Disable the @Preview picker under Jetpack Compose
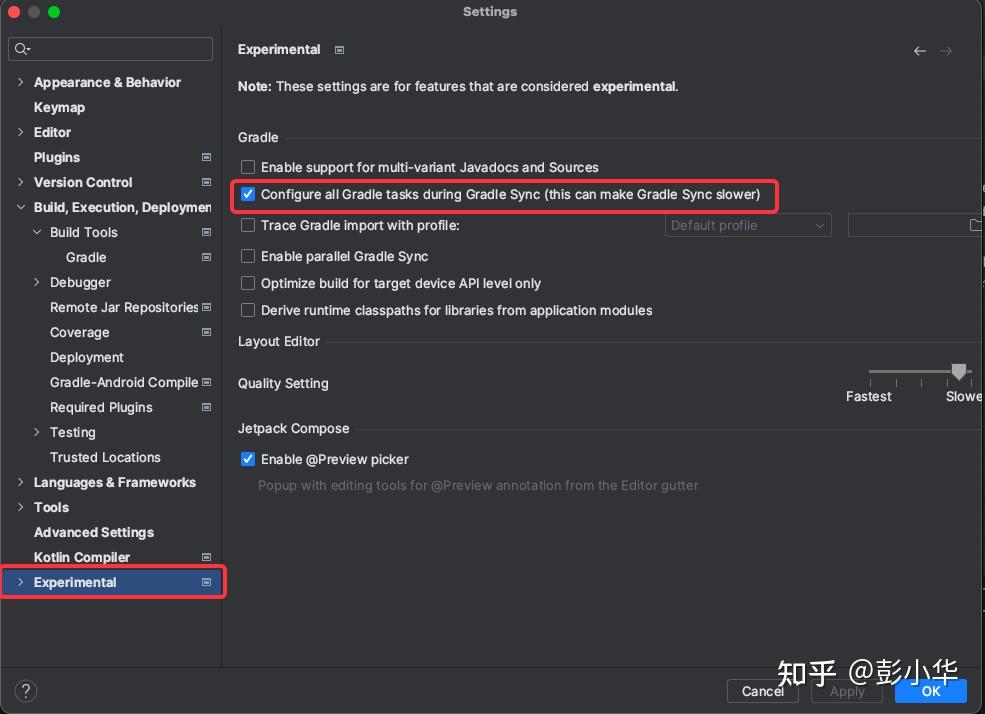 tap(247, 459)
